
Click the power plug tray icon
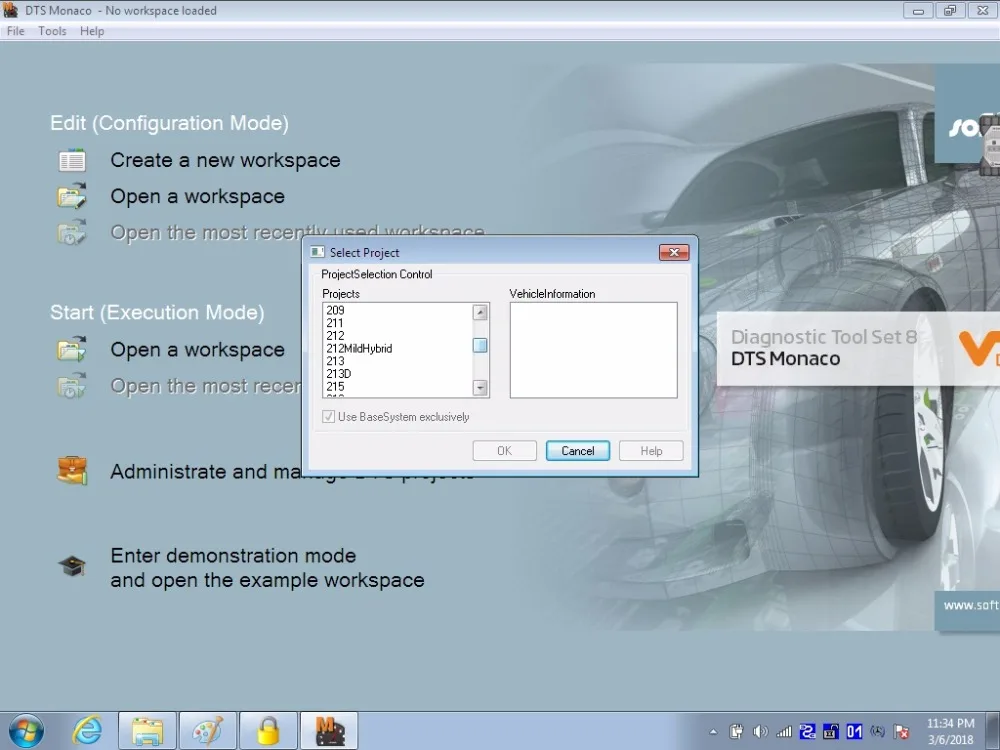(x=736, y=732)
